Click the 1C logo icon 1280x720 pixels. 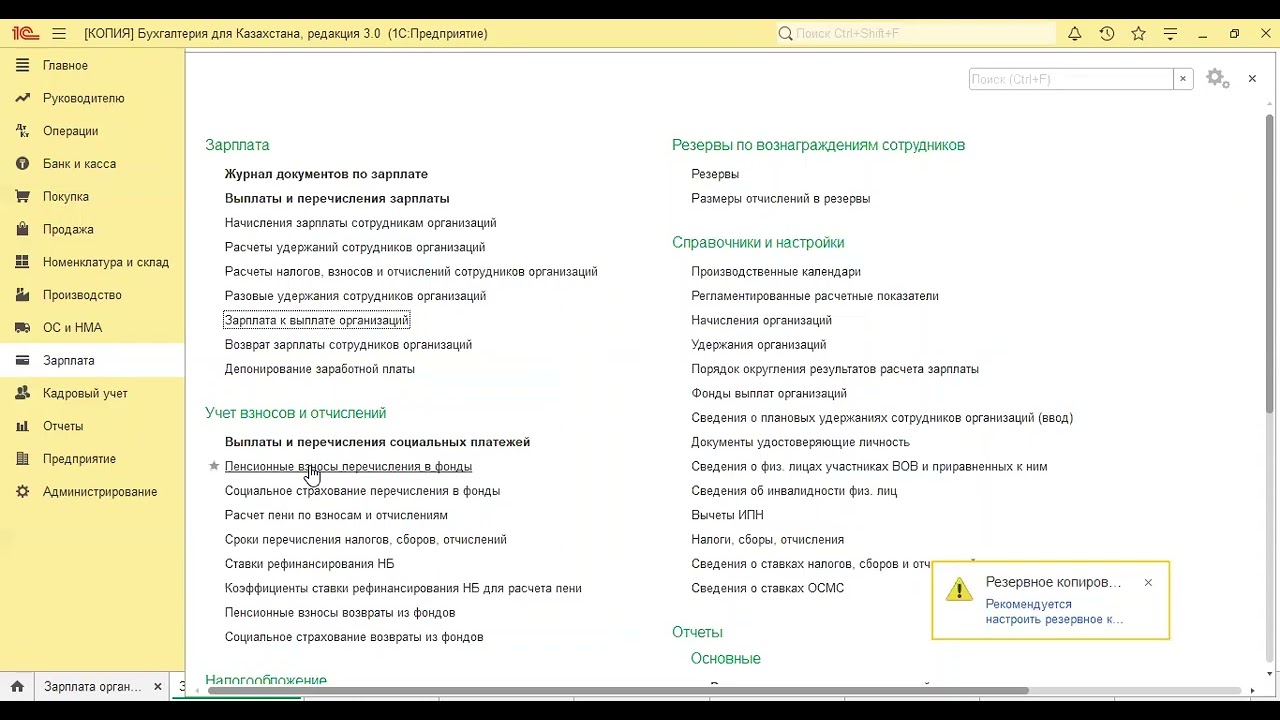pyautogui.click(x=25, y=33)
